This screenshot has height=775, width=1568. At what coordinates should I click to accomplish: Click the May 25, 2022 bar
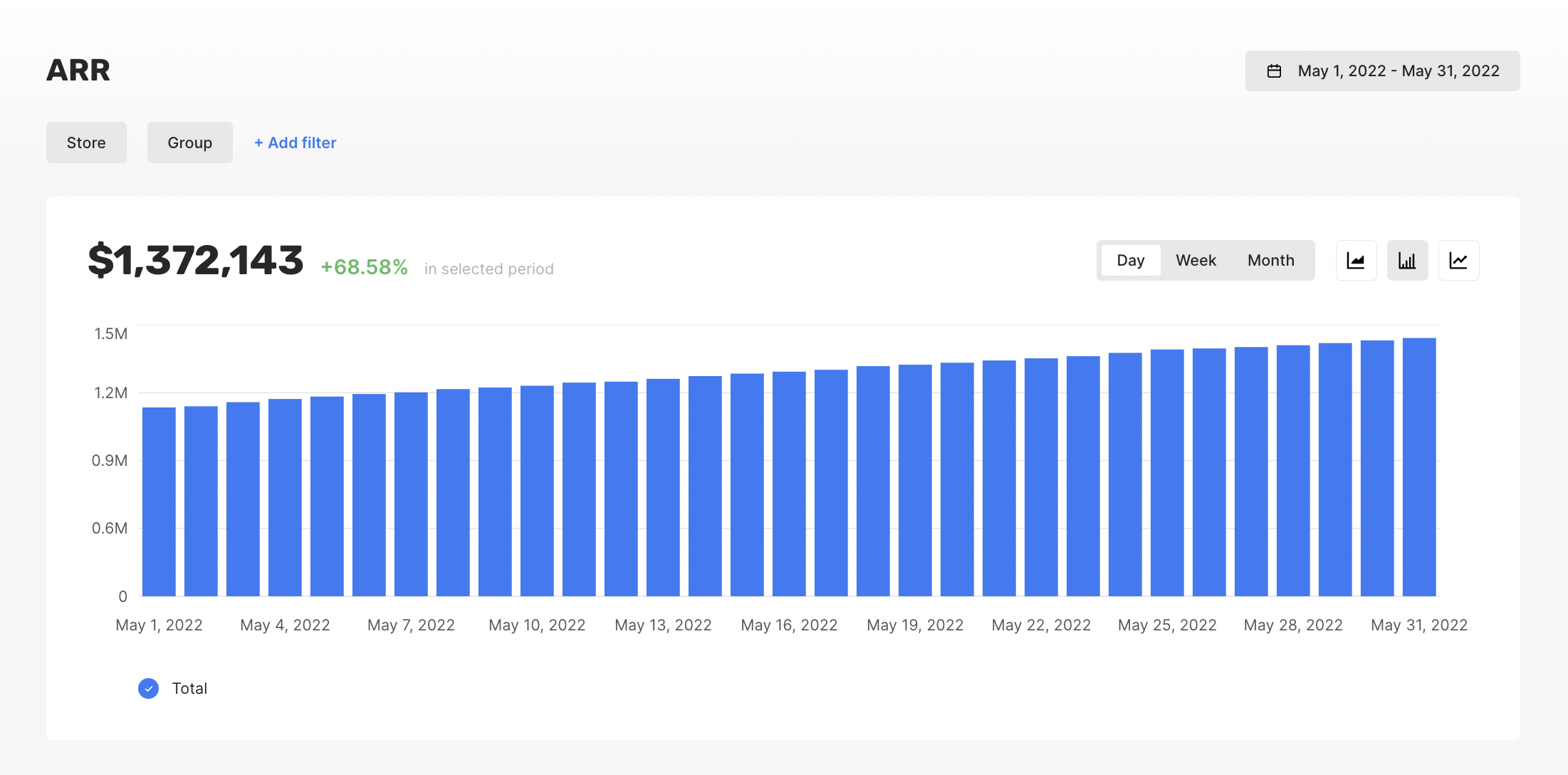click(x=1167, y=472)
